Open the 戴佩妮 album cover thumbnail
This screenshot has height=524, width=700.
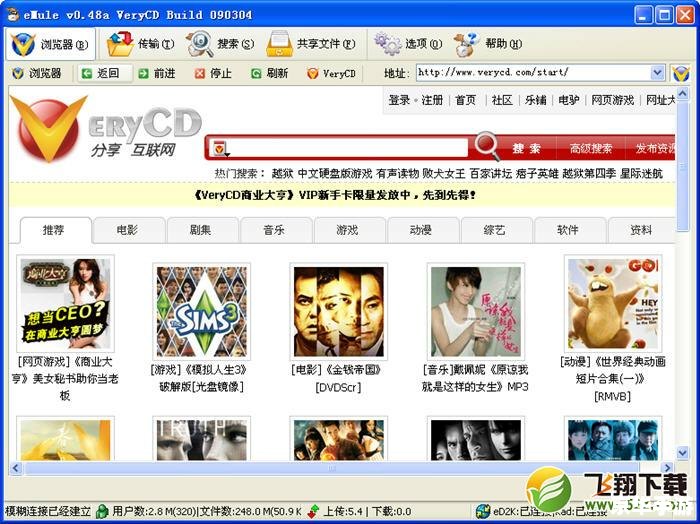pyautogui.click(x=476, y=312)
